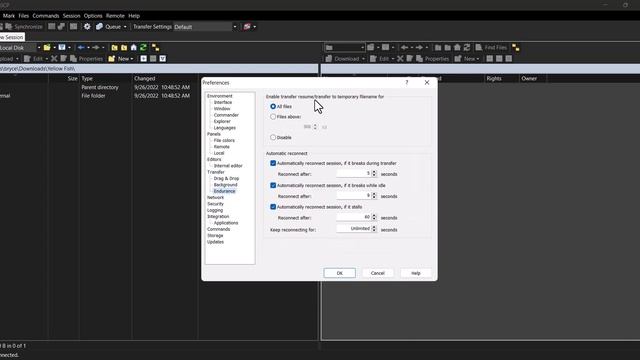Click the question mark help in Preferences title bar
This screenshot has width=640, height=360.
(407, 82)
